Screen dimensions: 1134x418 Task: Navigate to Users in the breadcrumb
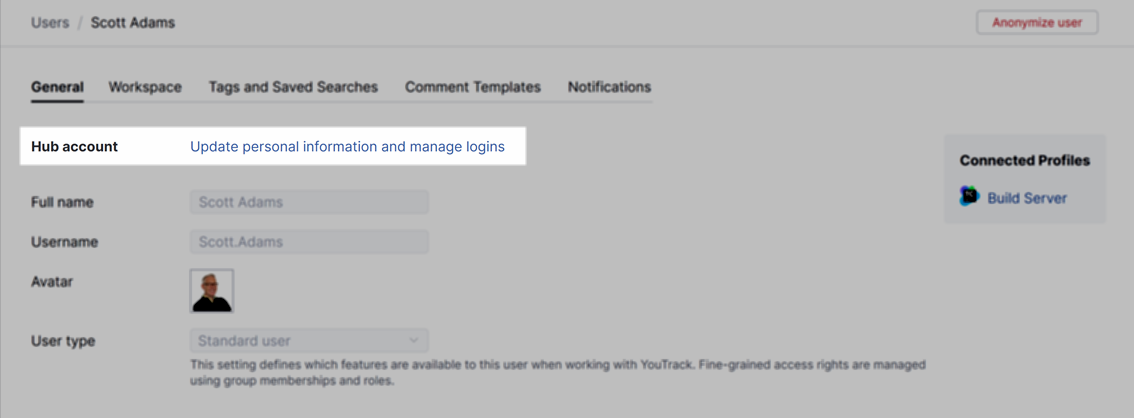(x=50, y=22)
